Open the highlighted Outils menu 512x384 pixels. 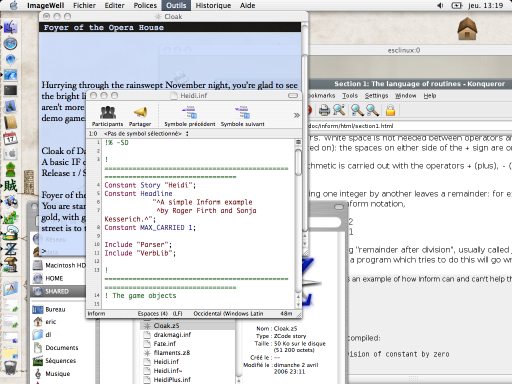[x=176, y=5]
